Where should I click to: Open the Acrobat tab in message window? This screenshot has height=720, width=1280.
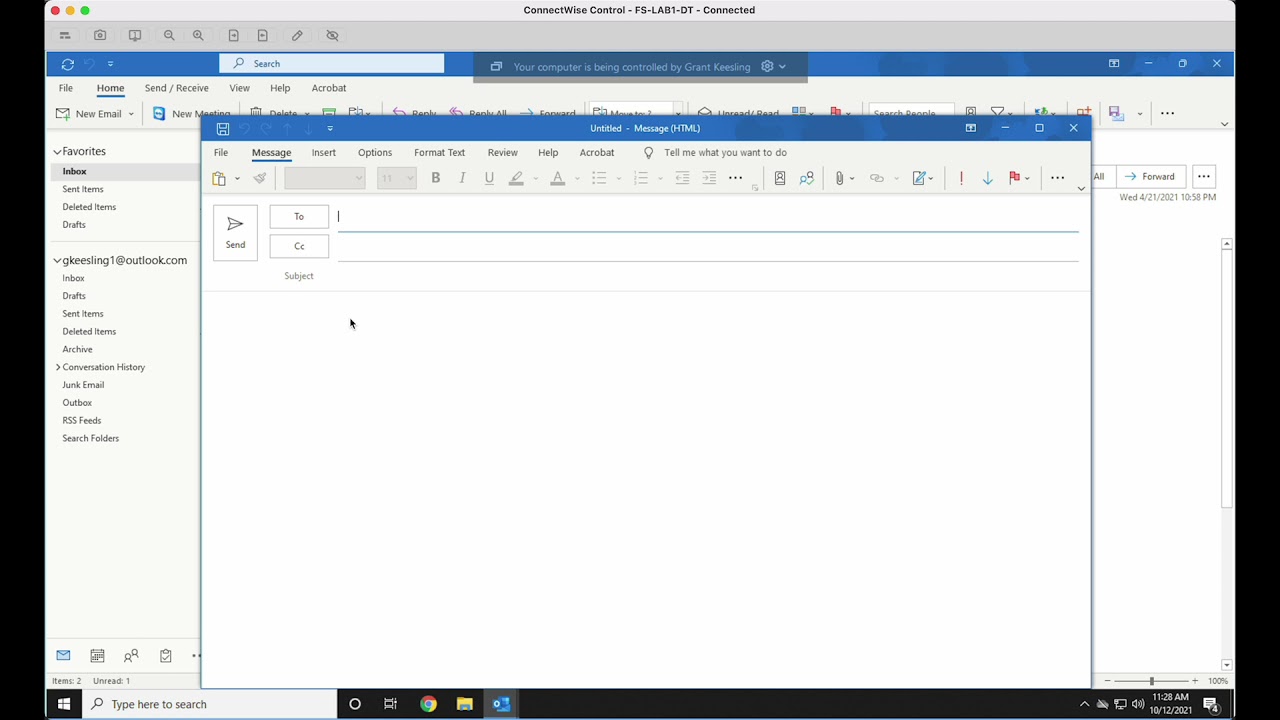(597, 153)
